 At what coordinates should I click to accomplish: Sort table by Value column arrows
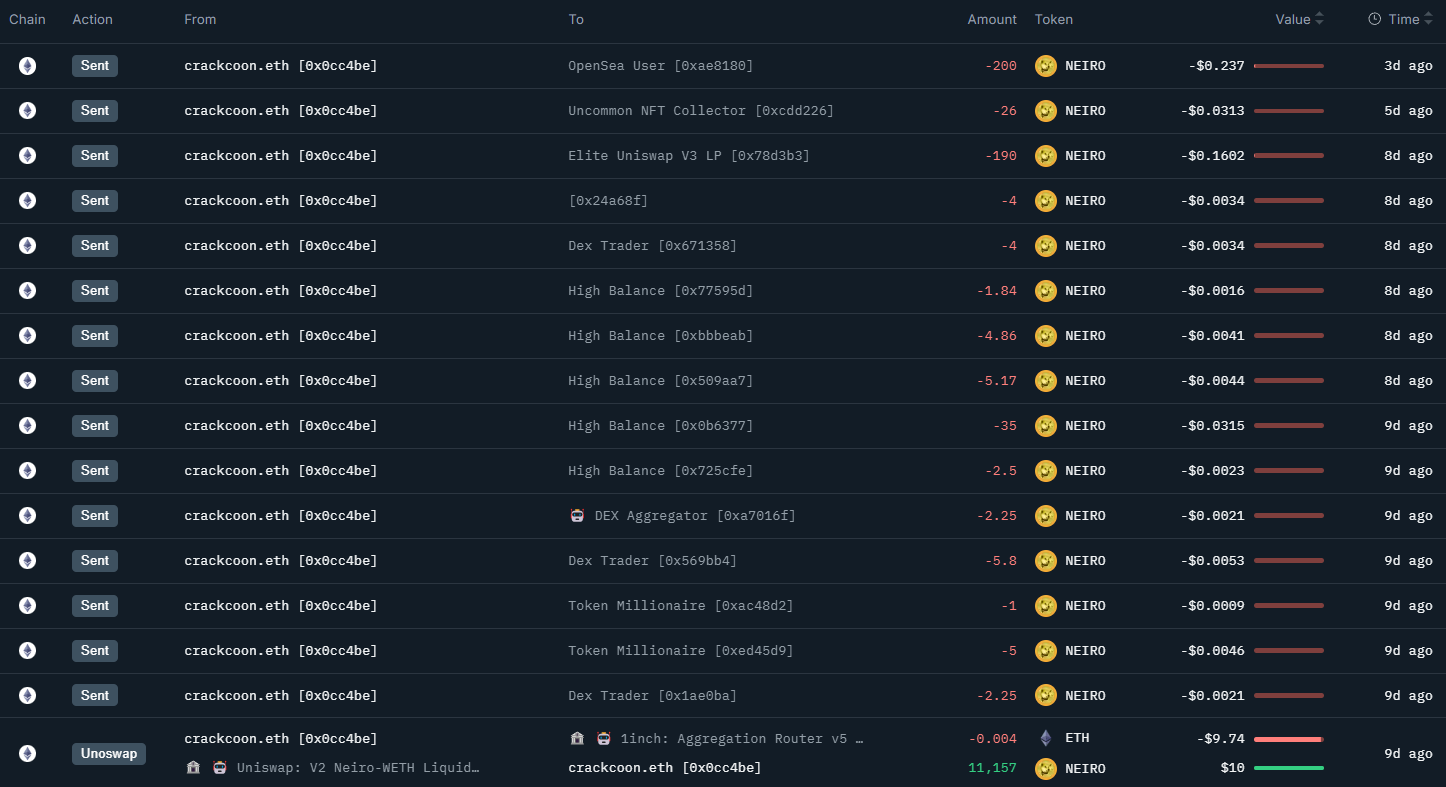click(x=1319, y=19)
